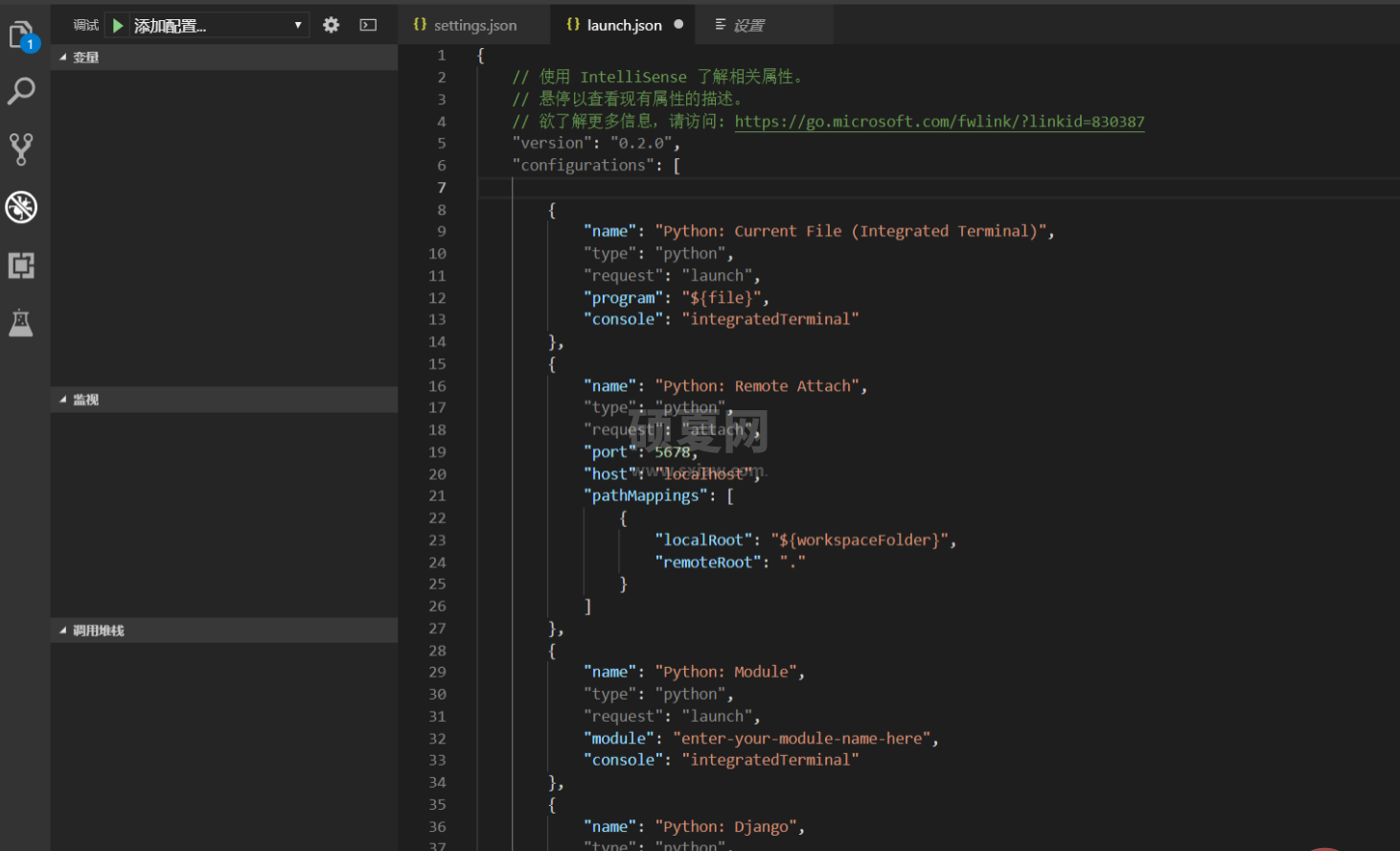Open the go.microsoft.com fwlink URL
The height and width of the screenshot is (851, 1400).
tap(939, 122)
